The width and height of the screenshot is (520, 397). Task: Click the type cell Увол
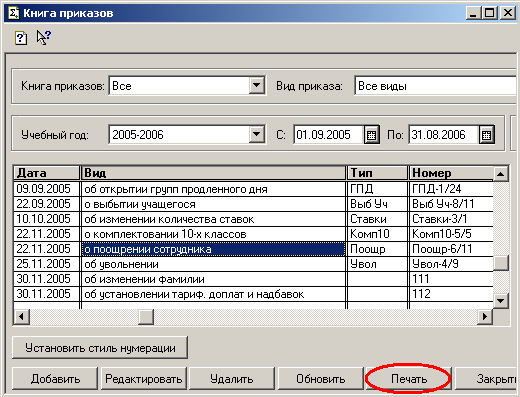[x=378, y=264]
